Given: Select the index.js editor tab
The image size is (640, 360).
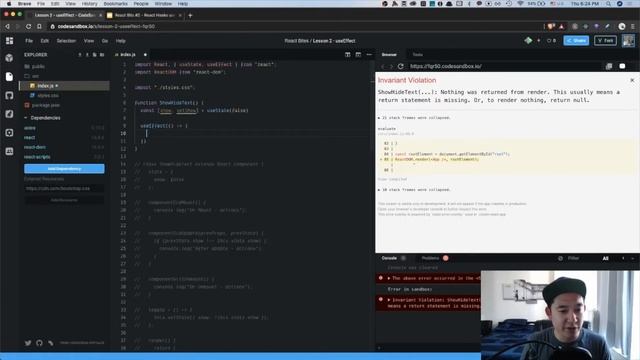Looking at the screenshot, I should 128,54.
